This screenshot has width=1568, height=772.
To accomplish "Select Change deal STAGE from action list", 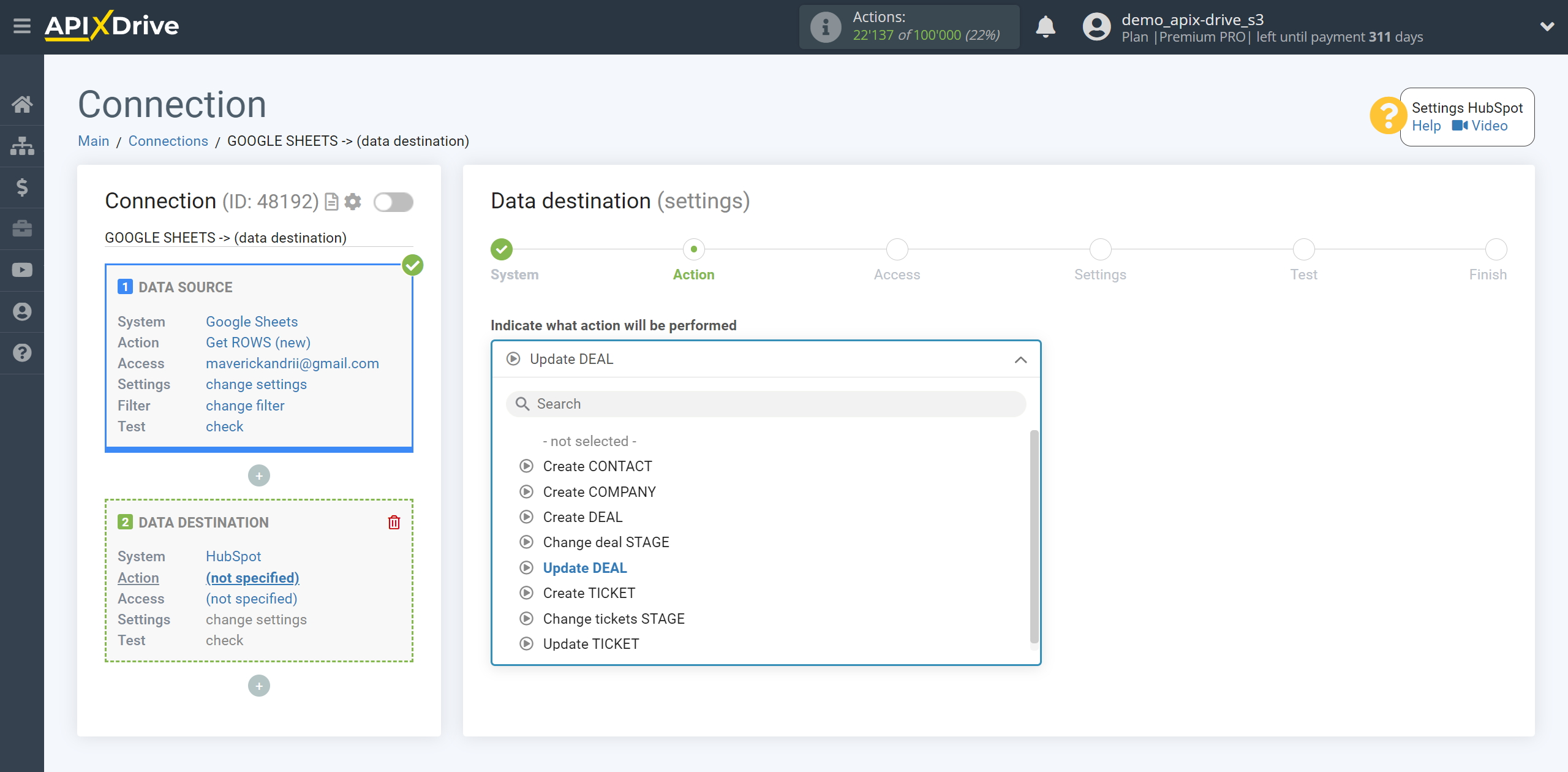I will (x=607, y=542).
